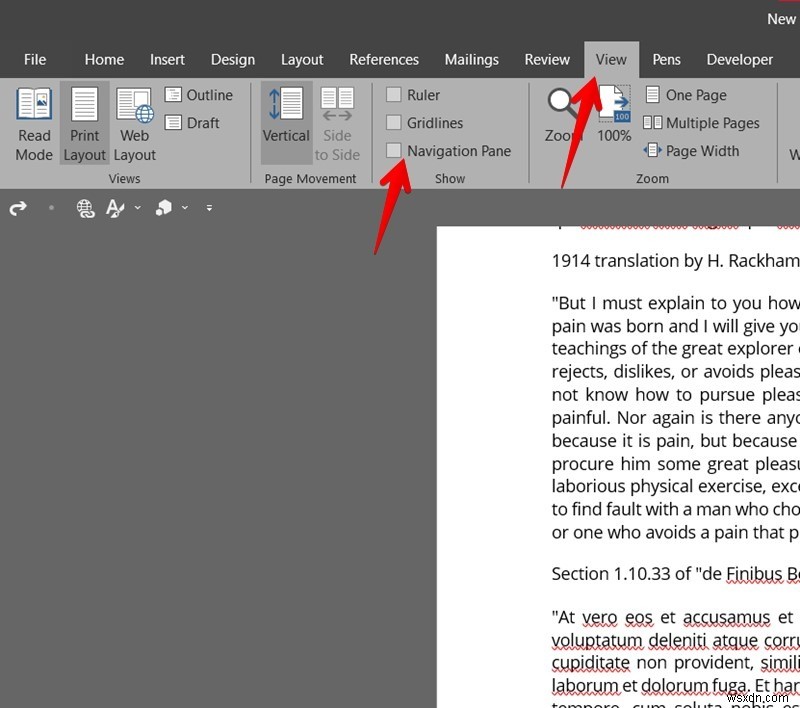Select Vertical page movement
Image resolution: width=800 pixels, height=708 pixels.
click(x=286, y=123)
